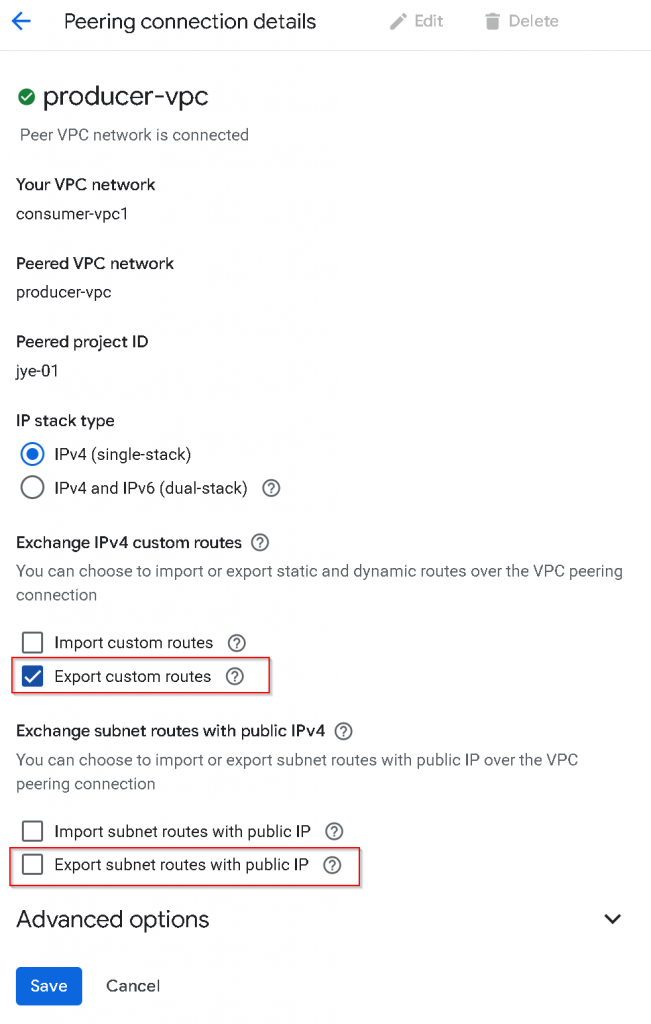Click the back arrow icon

tap(21, 21)
